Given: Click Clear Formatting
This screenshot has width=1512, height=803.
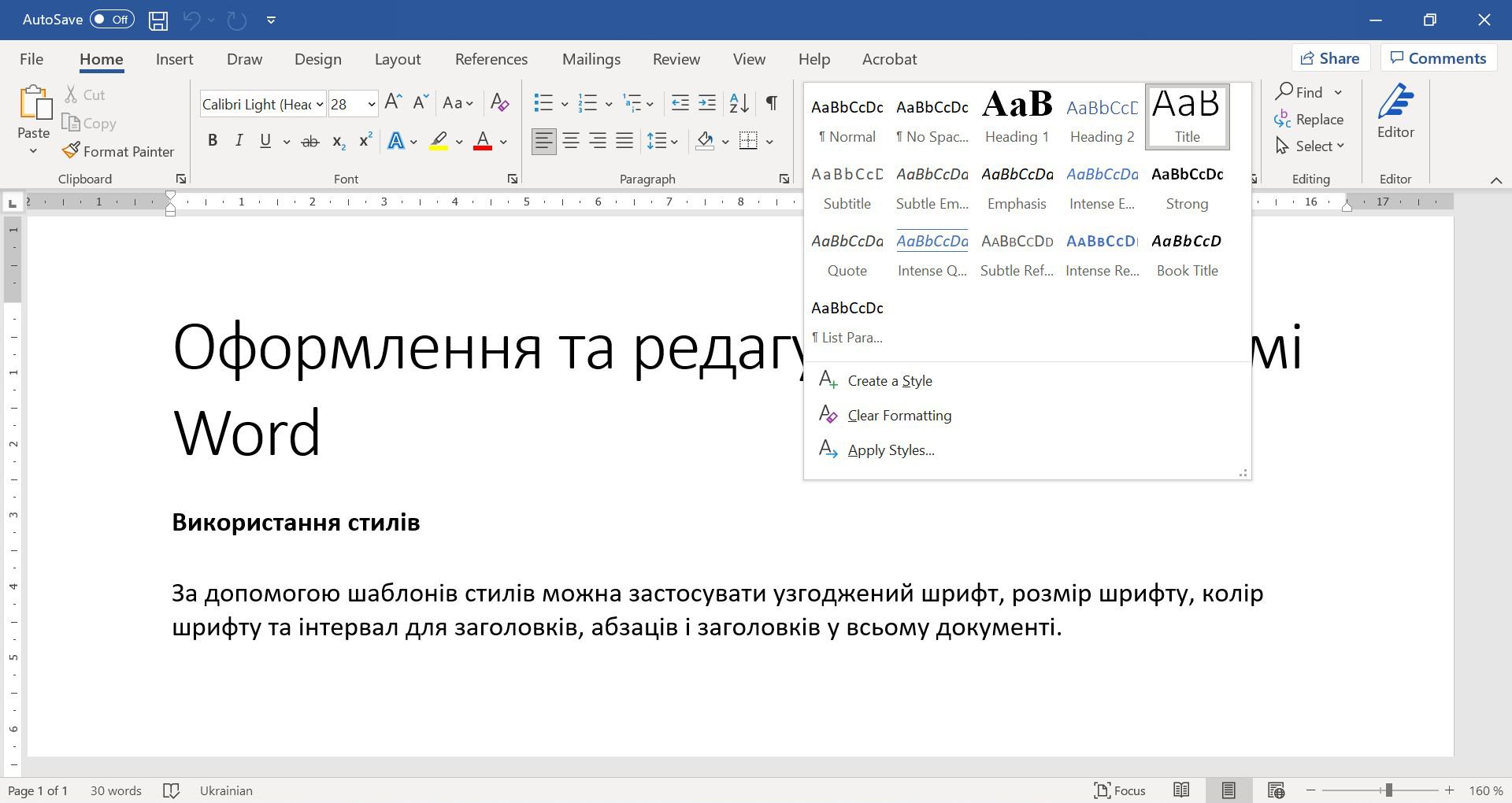Looking at the screenshot, I should [899, 415].
